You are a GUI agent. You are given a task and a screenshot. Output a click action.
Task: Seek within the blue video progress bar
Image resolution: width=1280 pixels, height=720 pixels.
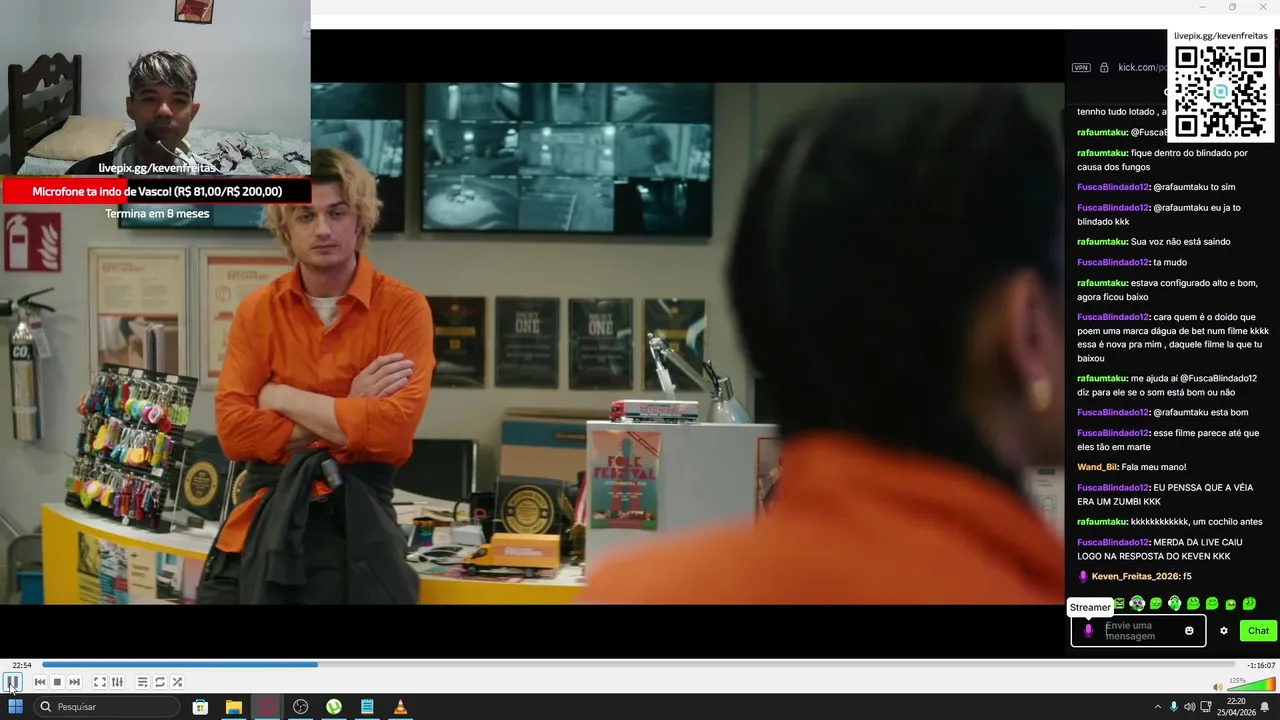[638, 664]
